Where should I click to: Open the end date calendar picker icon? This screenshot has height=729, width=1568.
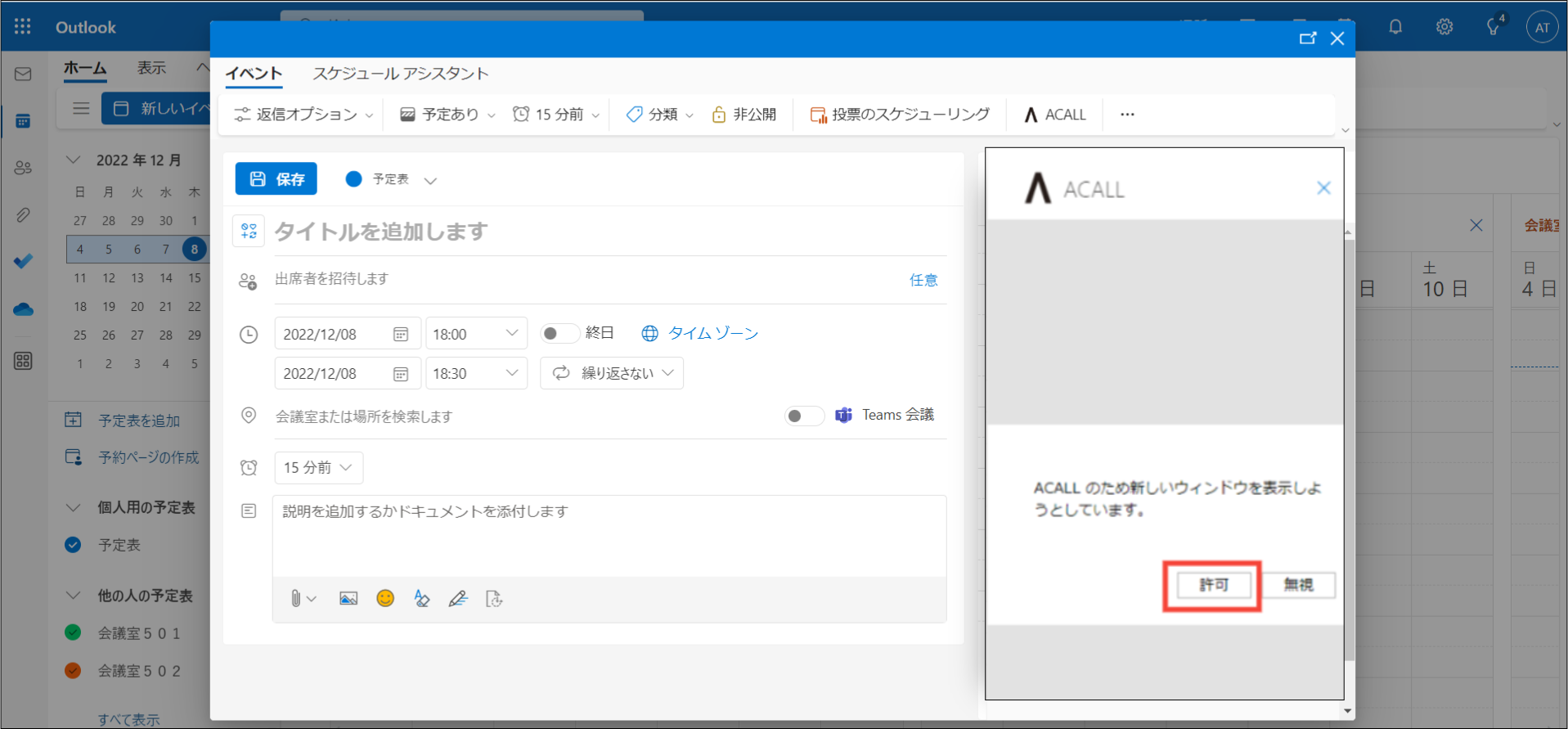(401, 373)
